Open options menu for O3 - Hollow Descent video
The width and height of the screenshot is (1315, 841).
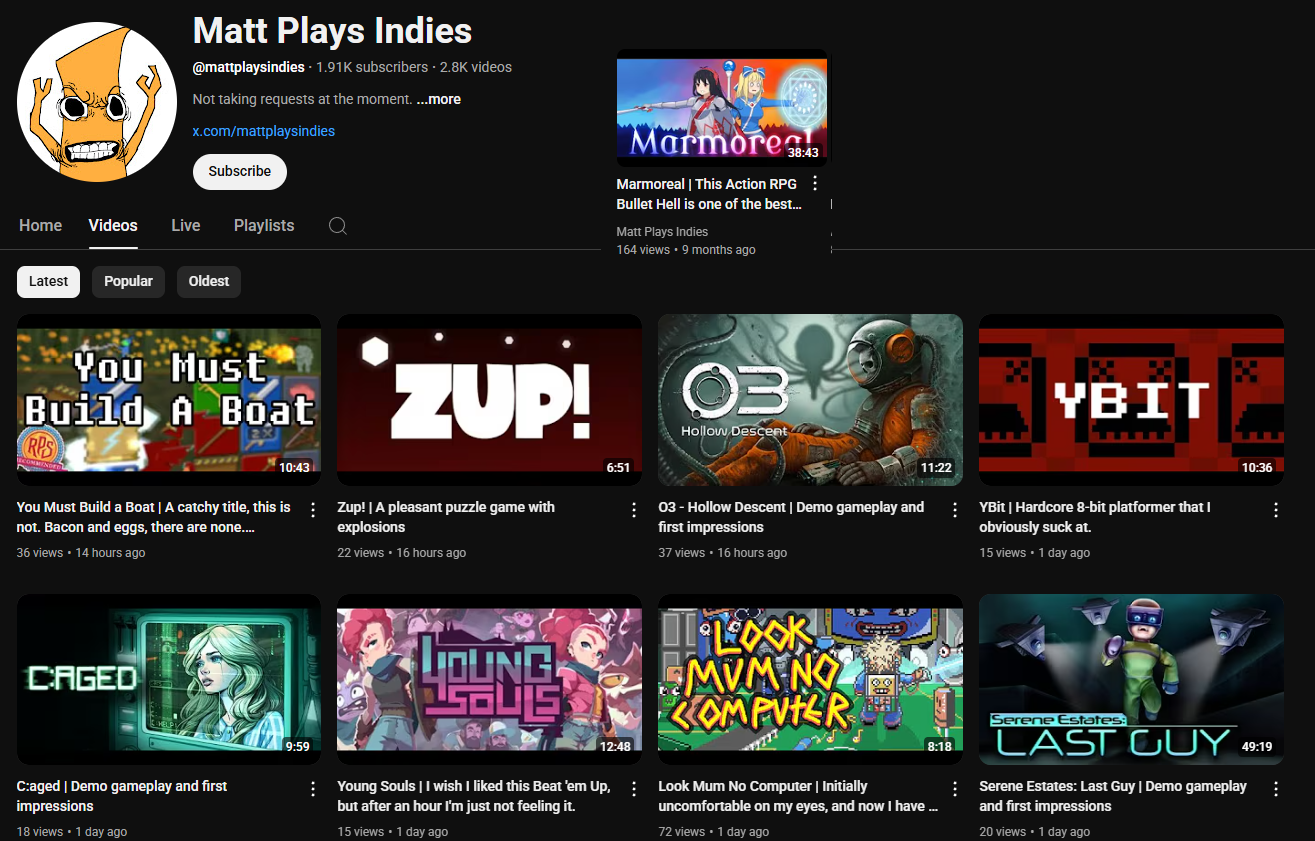[x=955, y=510]
